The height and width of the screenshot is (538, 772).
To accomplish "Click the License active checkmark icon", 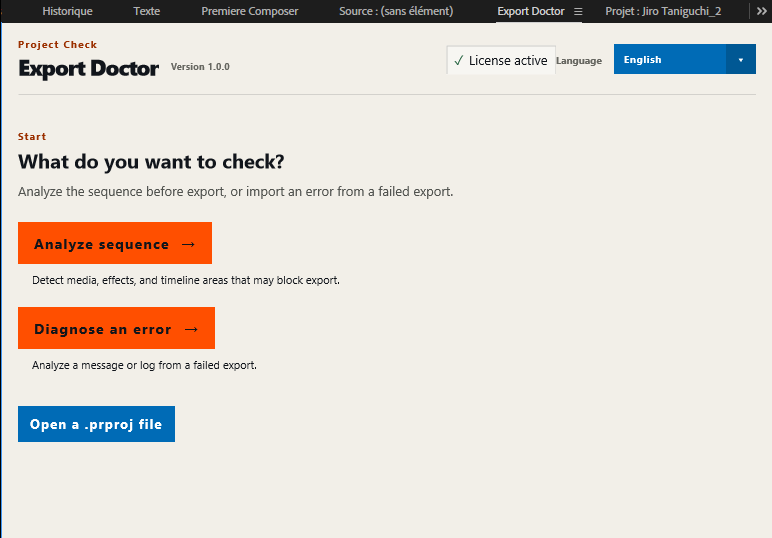I will click(459, 61).
